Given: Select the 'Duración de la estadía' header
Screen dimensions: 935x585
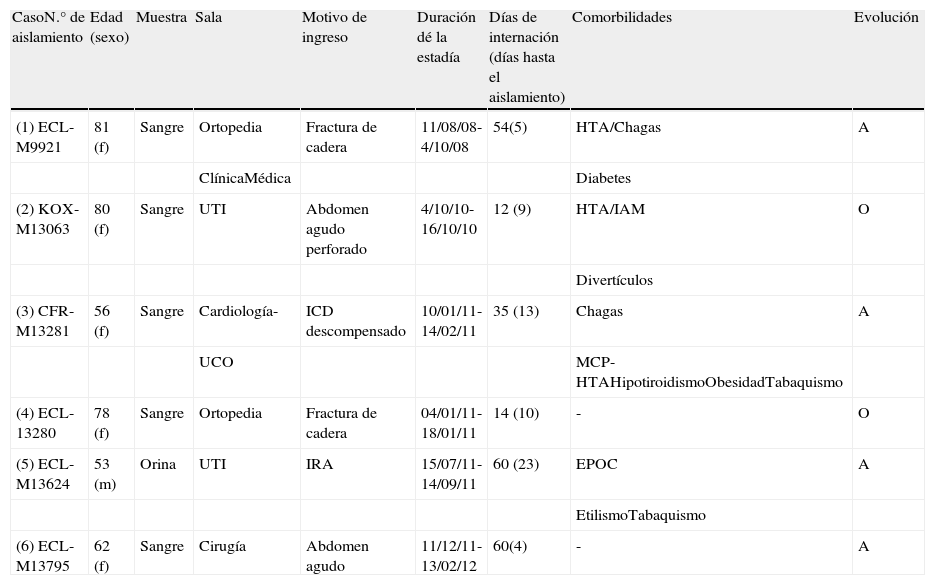Looking at the screenshot, I should (439, 38).
